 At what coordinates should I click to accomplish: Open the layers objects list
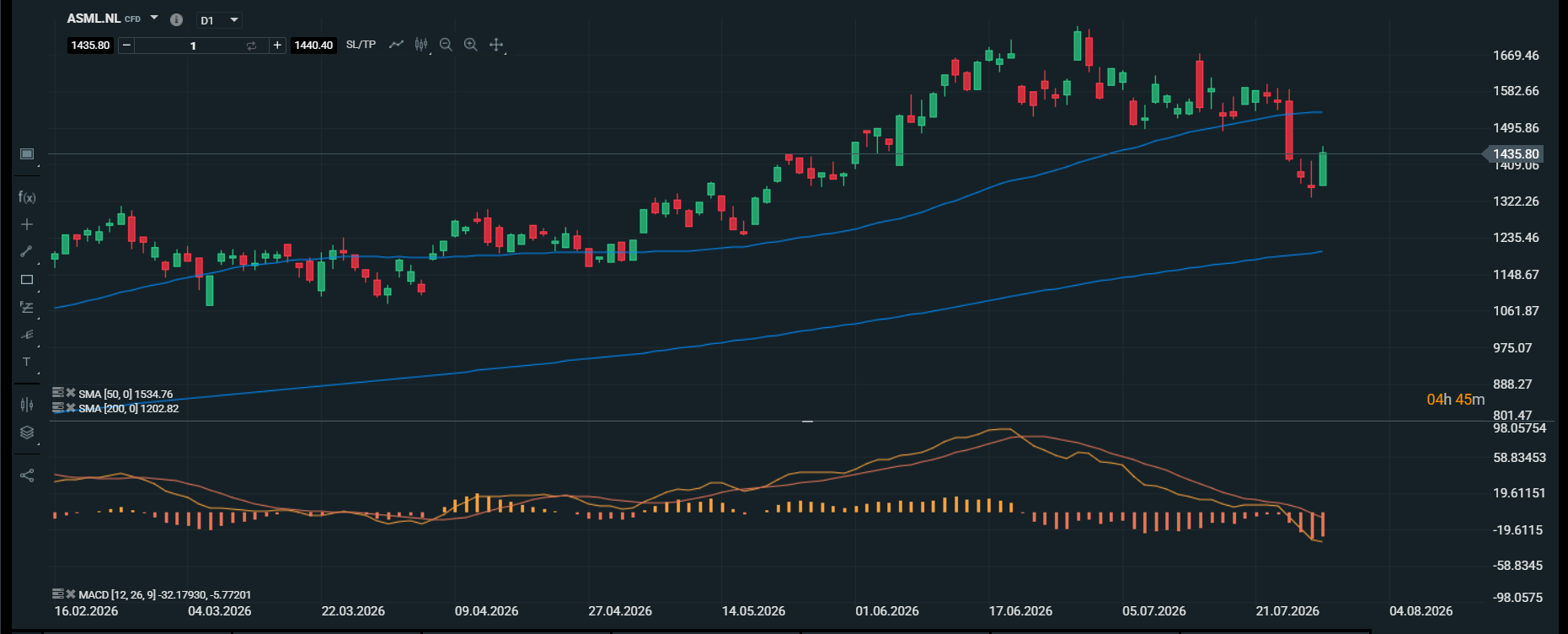coord(27,433)
